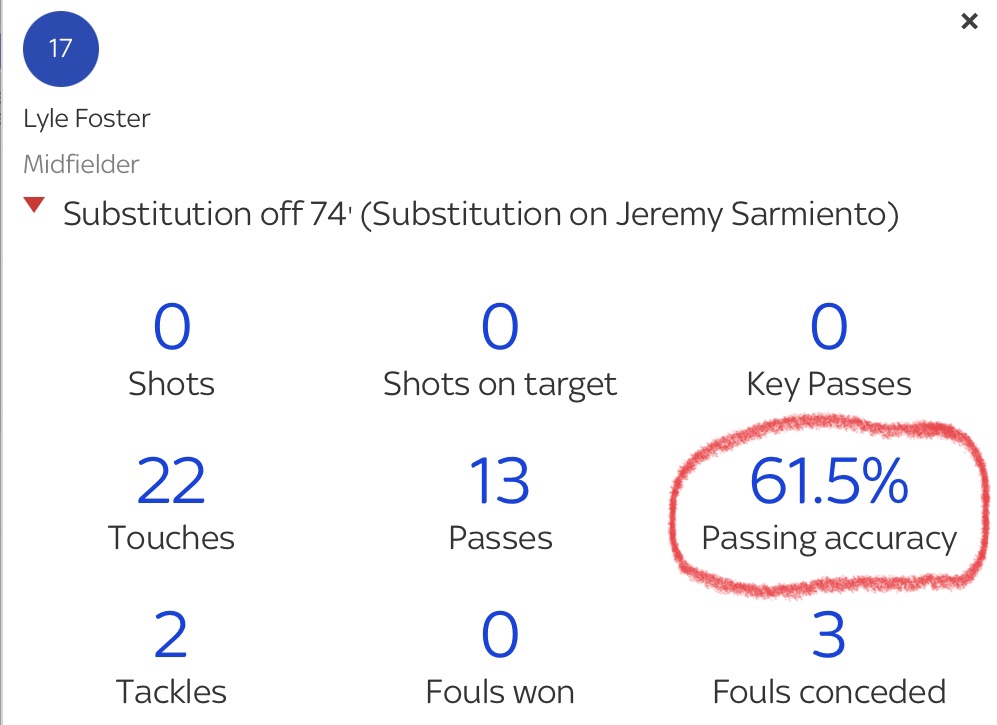Click the Key Passes label
The height and width of the screenshot is (725, 997).
coord(829,384)
